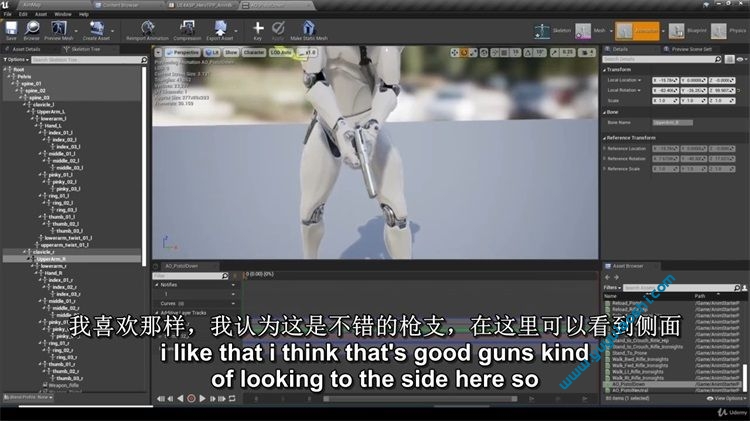The image size is (750, 421).
Task: Click the Browse magnifier icon
Action: (32, 28)
